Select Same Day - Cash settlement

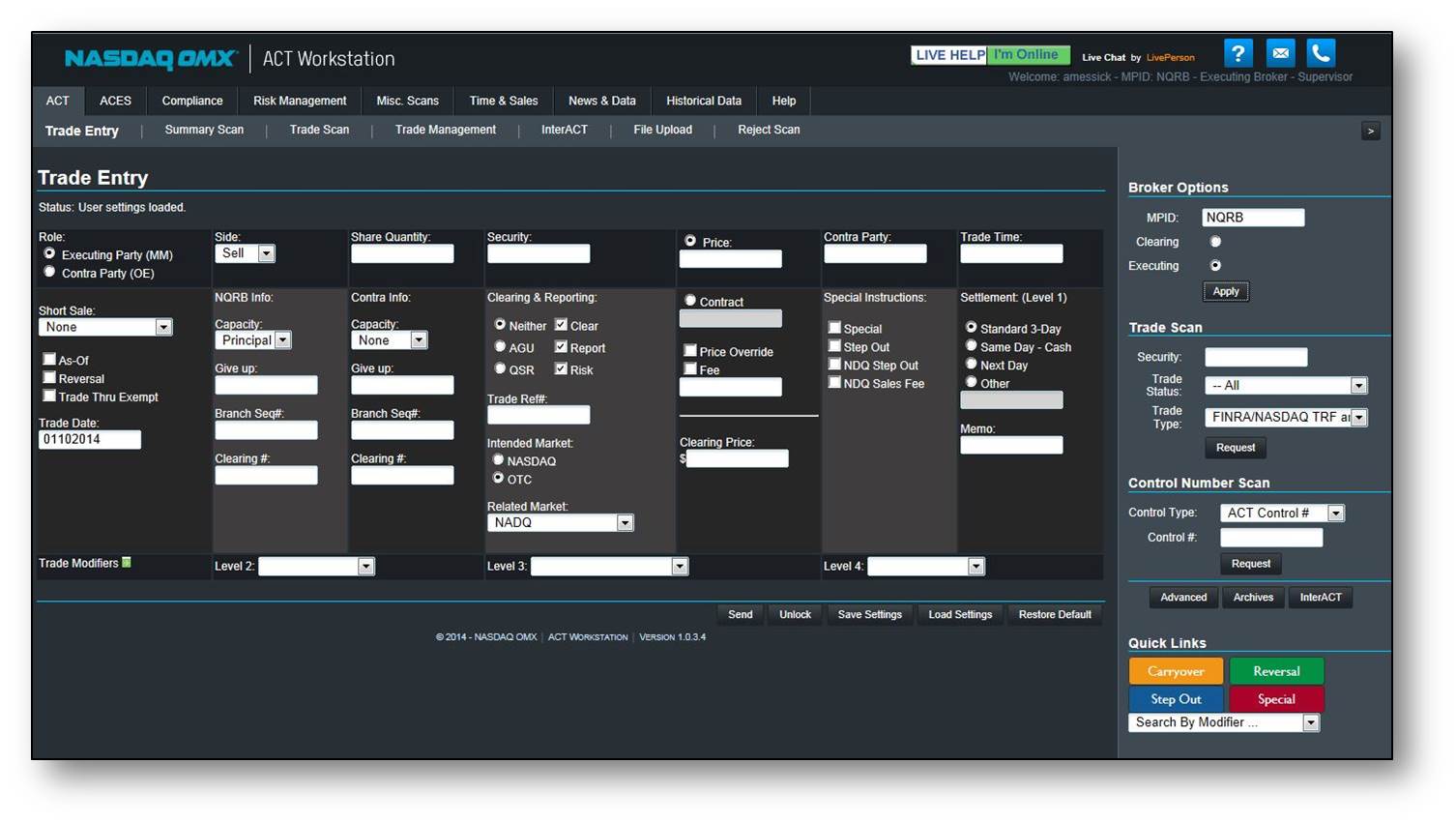point(972,345)
